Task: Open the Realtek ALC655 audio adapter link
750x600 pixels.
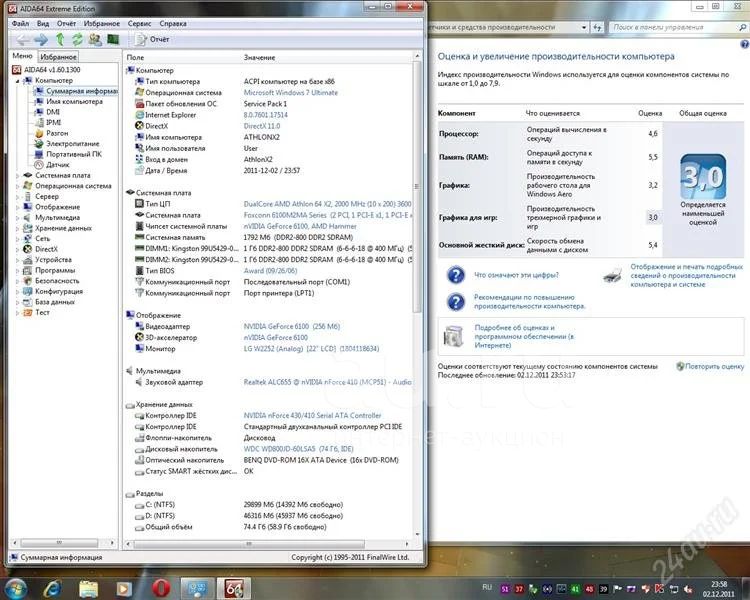Action: tap(327, 382)
